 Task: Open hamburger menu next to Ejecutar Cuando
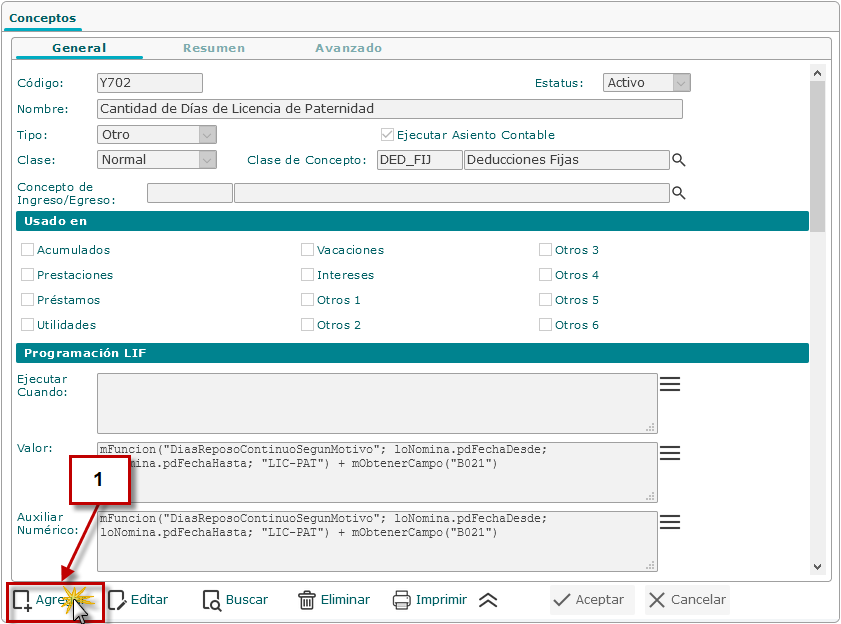click(670, 383)
